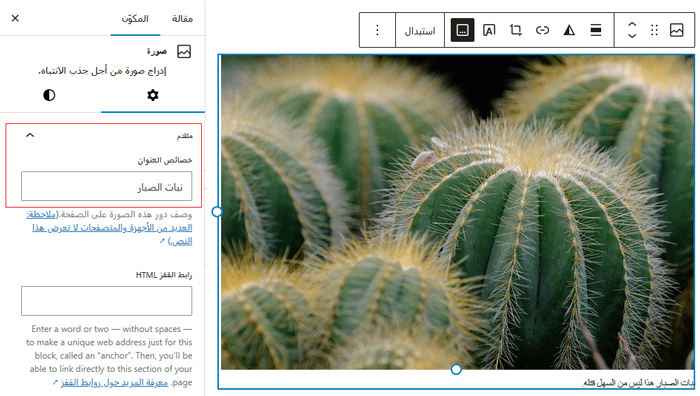Click the صورة block title text
The image size is (700, 396).
coord(157,51)
